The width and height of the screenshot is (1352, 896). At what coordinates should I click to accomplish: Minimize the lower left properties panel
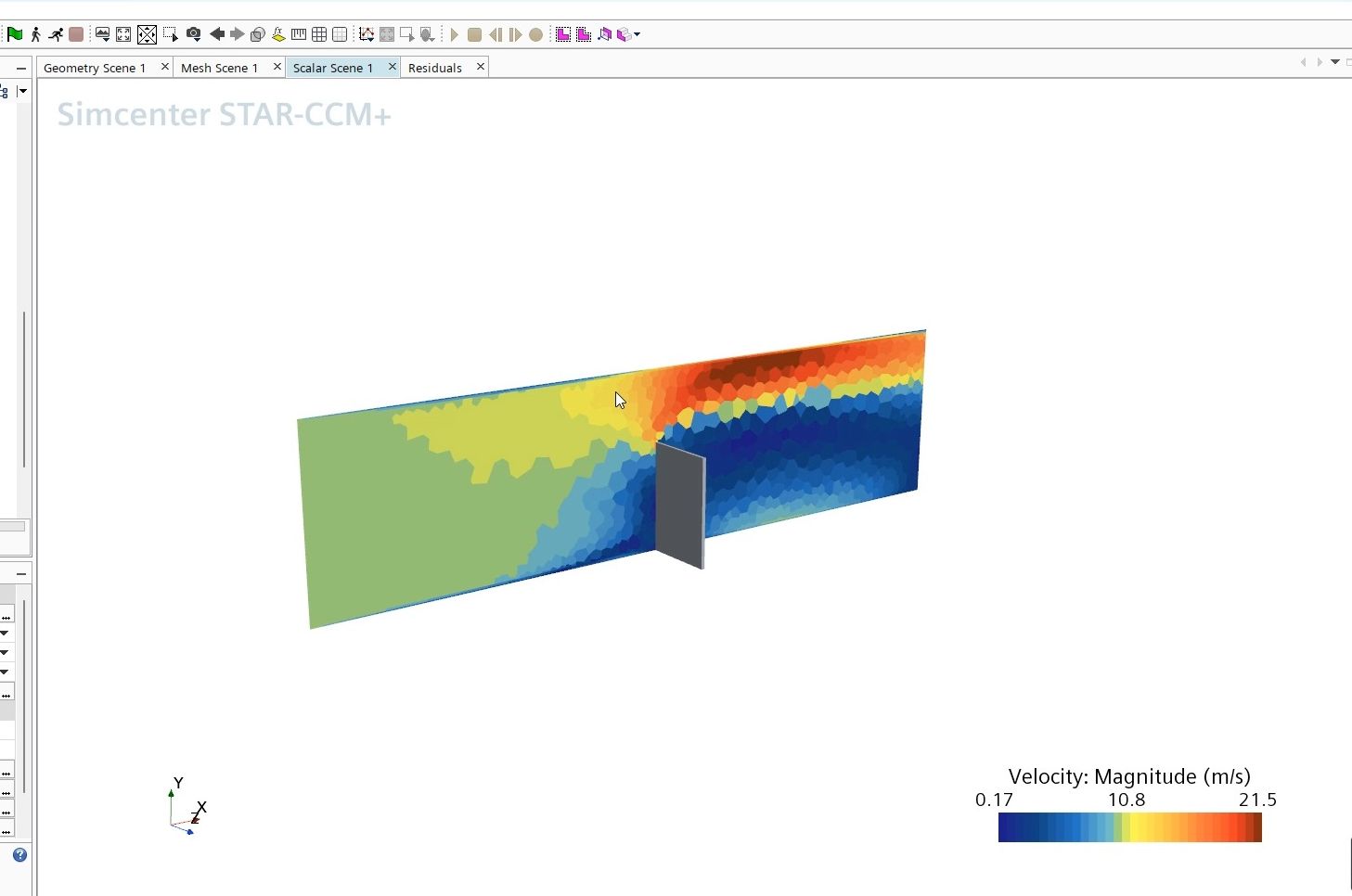tap(21, 574)
